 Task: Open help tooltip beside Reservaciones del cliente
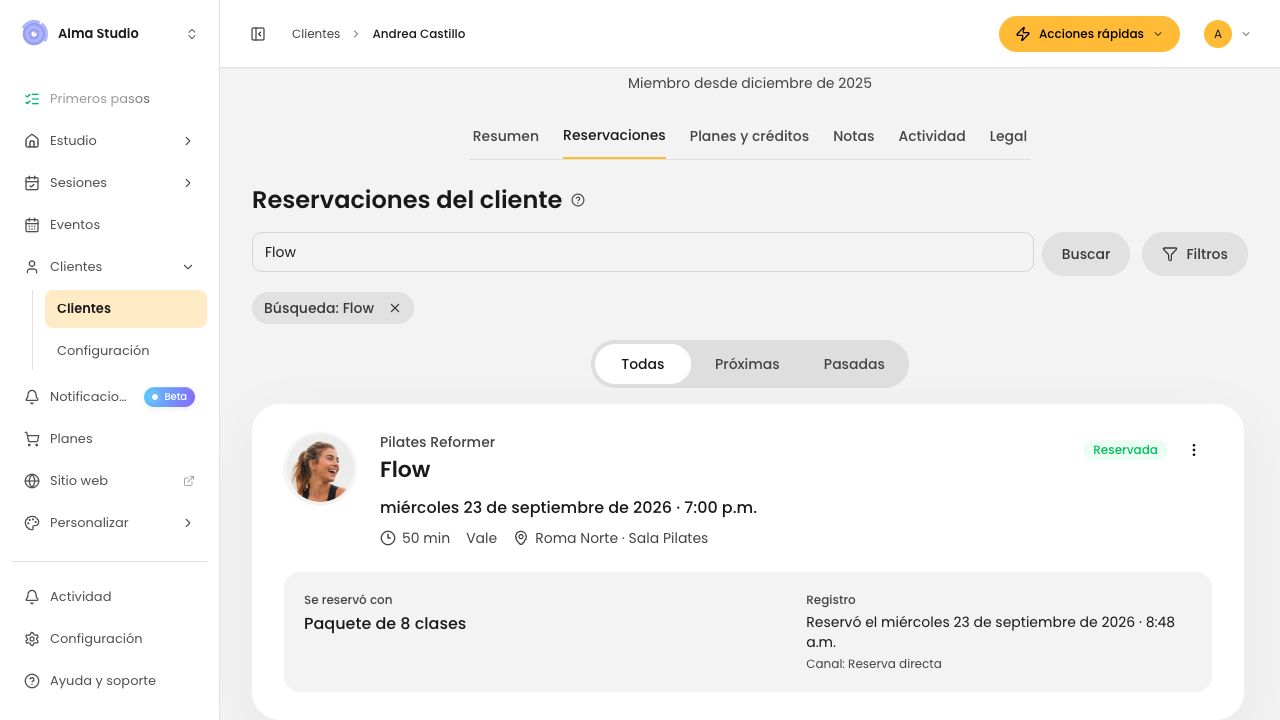(578, 200)
